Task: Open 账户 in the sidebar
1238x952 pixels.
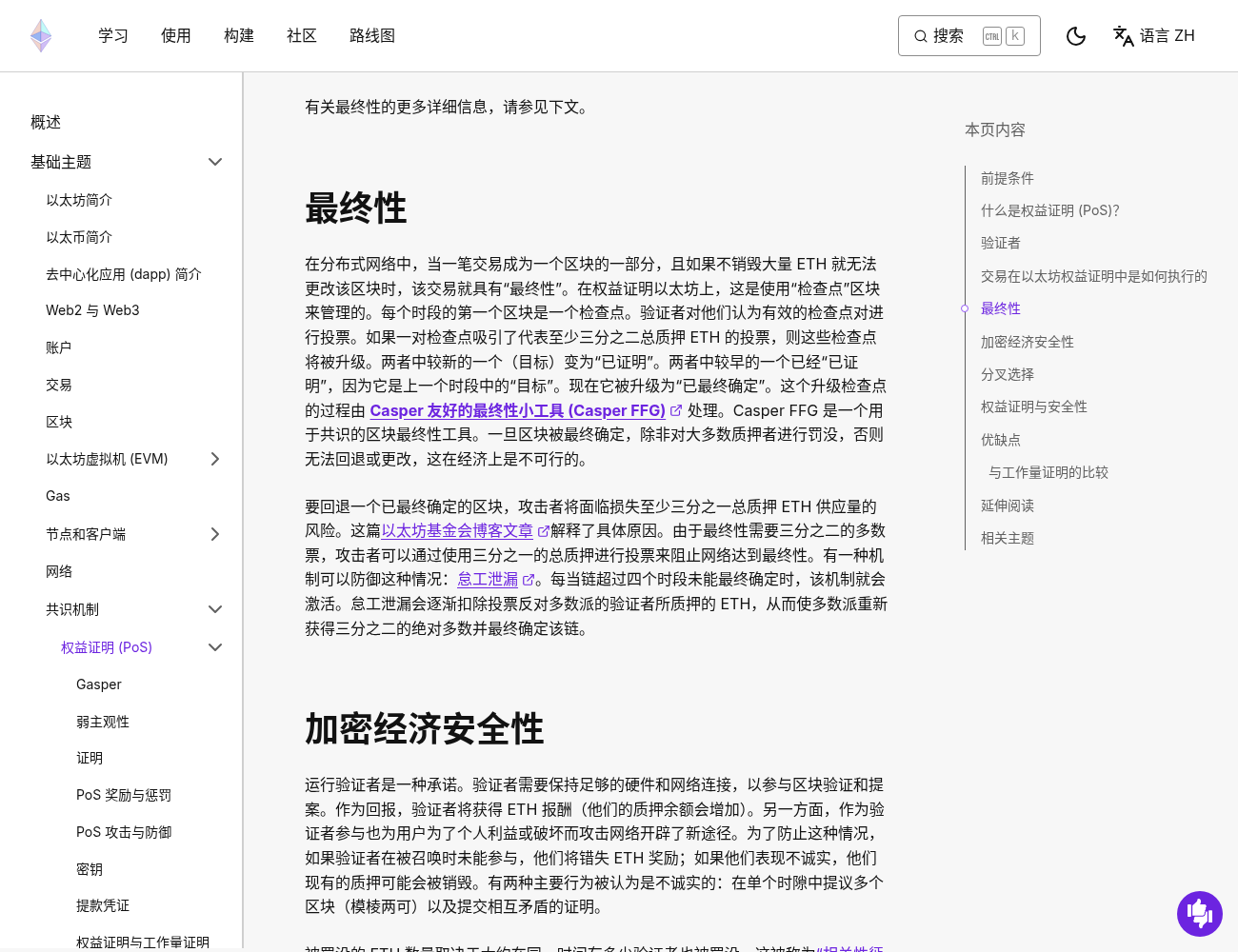Action: pos(59,347)
